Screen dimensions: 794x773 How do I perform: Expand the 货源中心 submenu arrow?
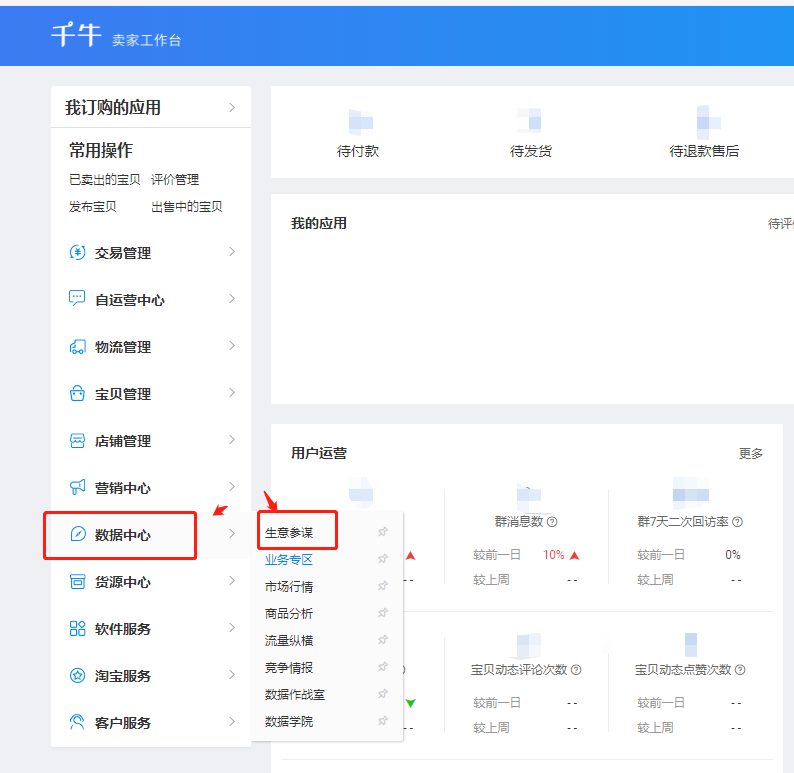(x=232, y=581)
